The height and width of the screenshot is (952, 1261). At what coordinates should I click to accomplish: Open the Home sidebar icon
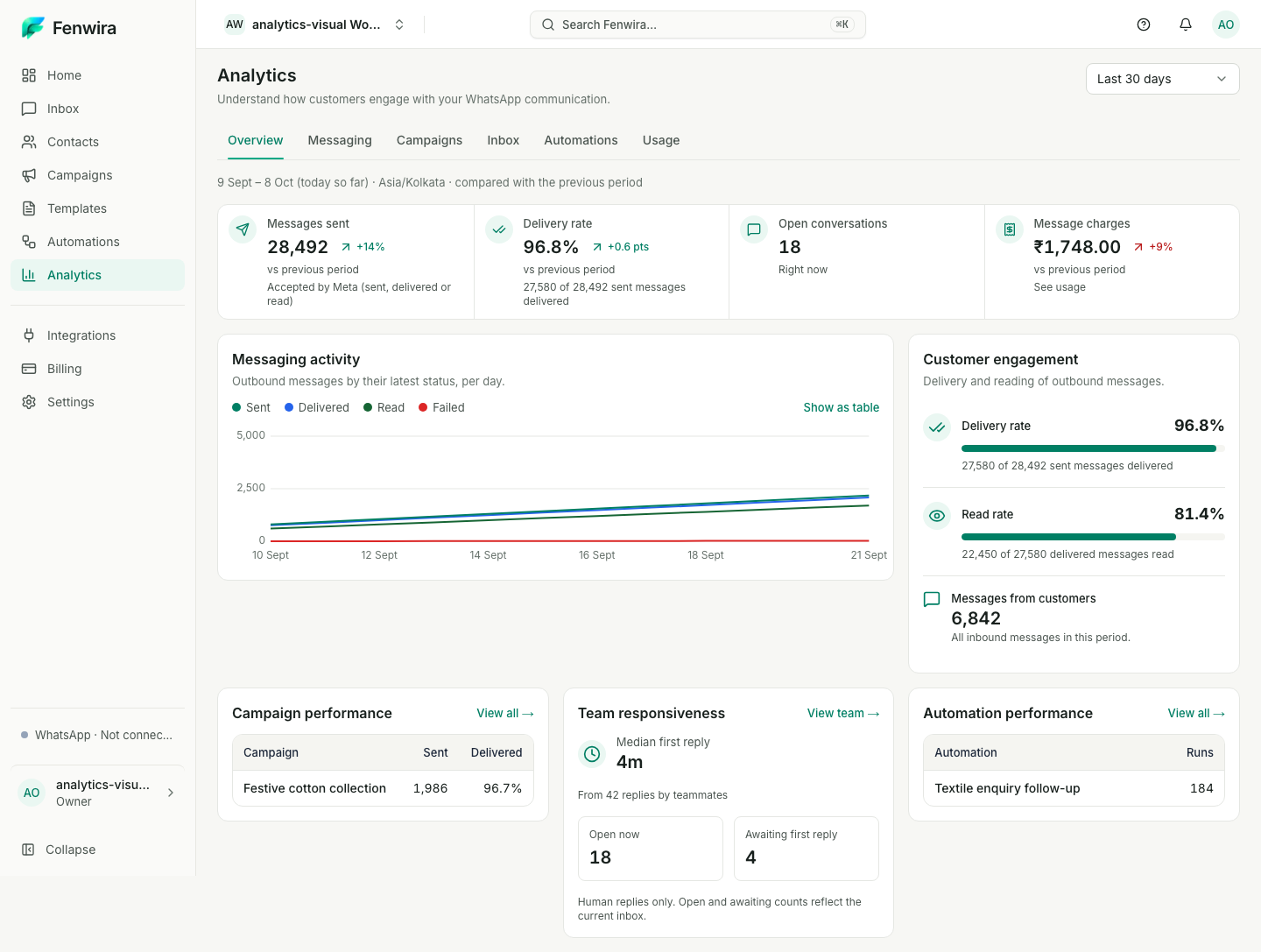tap(29, 75)
